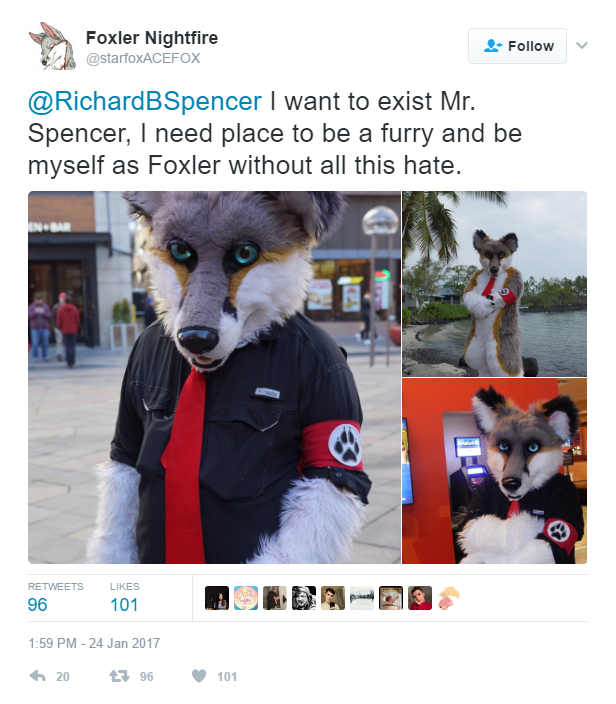Screen dimensions: 616x704
Task: Open the first liker avatar with dark background
Action: 217,598
